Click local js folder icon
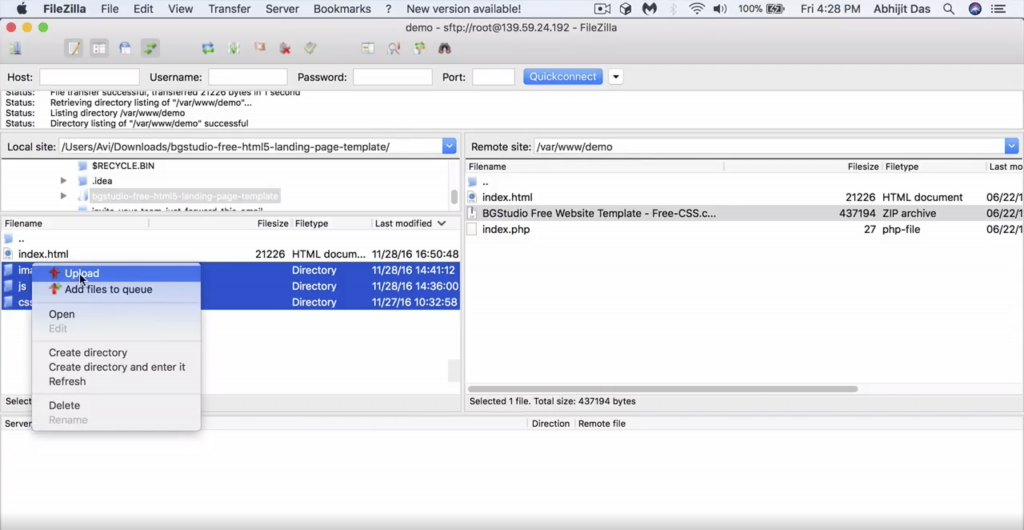Viewport: 1024px width, 530px height. pos(8,286)
